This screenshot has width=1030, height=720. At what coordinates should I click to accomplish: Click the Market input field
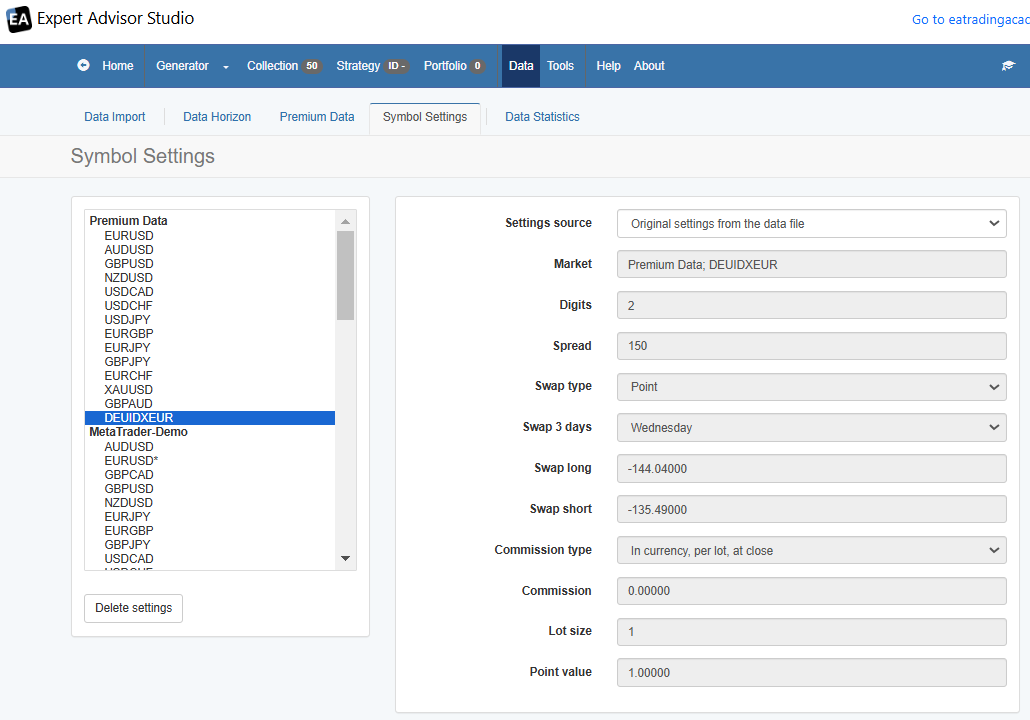pos(811,264)
